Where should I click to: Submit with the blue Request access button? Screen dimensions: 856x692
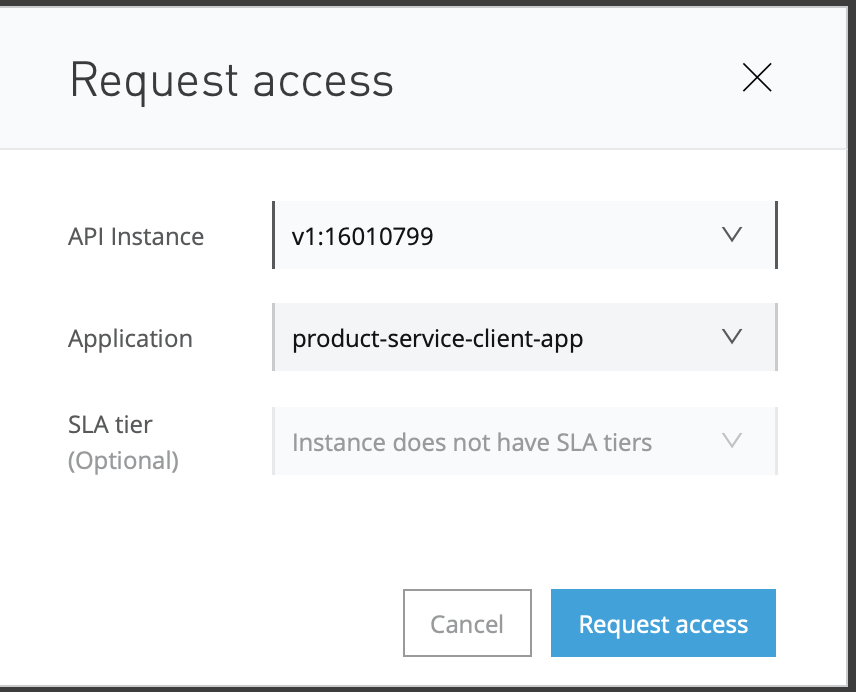663,624
